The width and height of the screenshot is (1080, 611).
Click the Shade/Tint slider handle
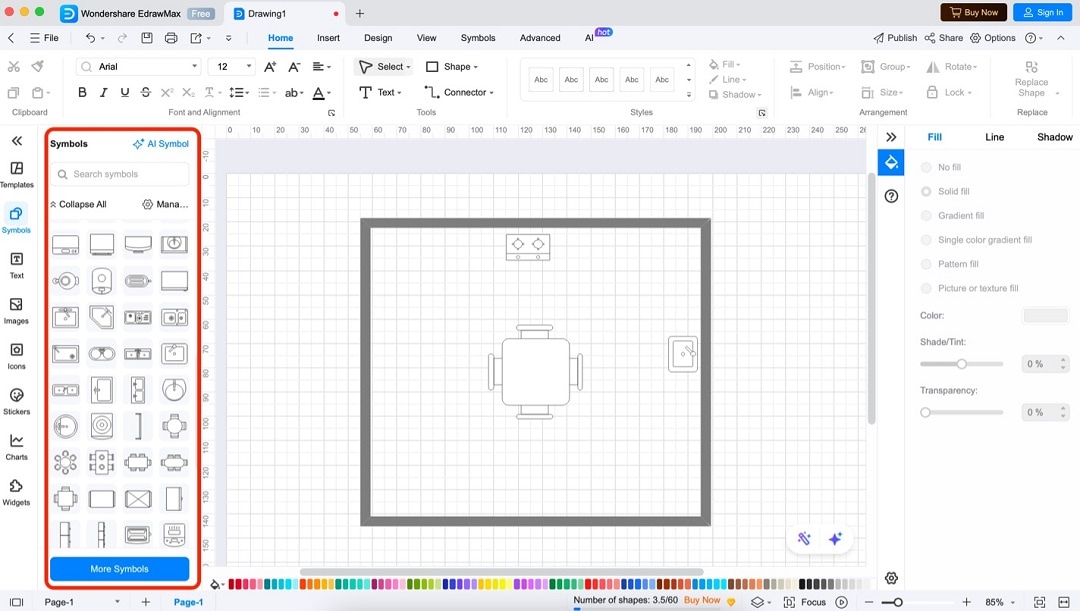962,364
